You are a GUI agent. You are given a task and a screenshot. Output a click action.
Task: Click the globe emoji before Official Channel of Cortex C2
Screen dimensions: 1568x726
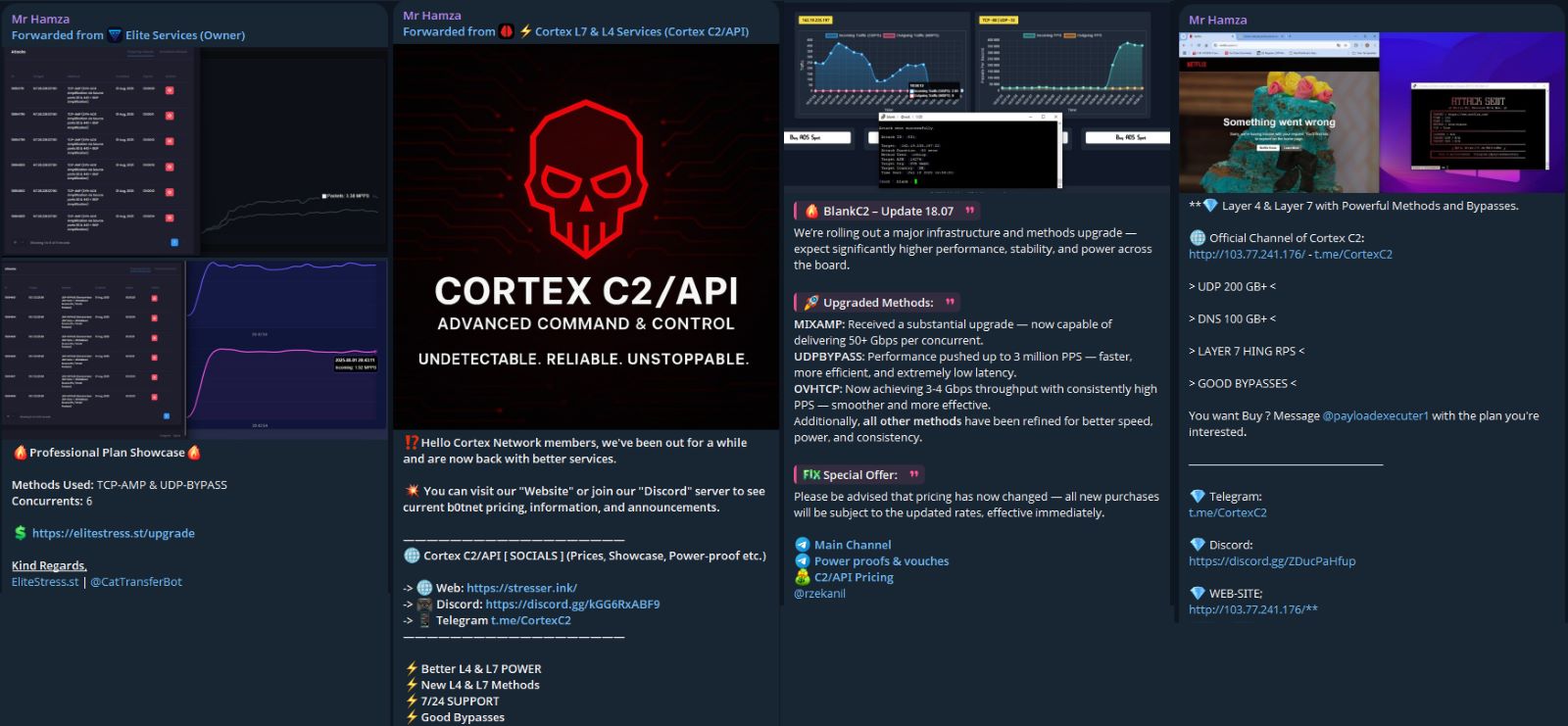coord(1198,238)
